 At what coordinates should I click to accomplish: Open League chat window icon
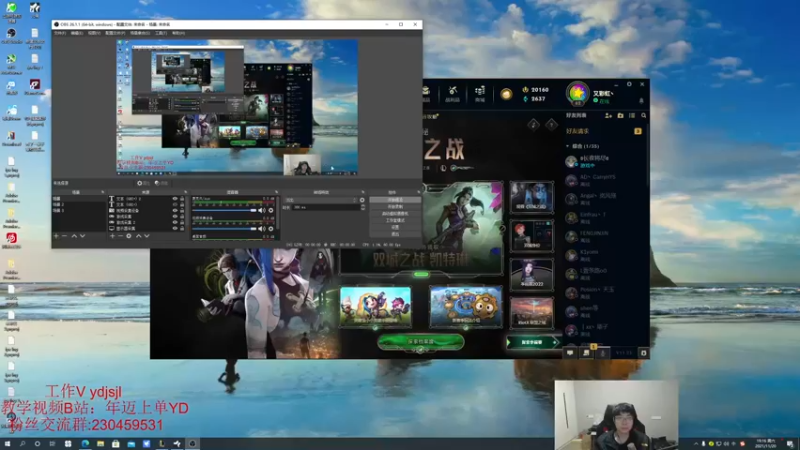pos(570,353)
